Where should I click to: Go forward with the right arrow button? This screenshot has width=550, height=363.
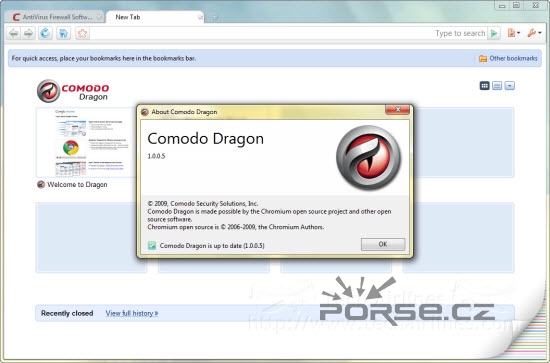[x=28, y=33]
